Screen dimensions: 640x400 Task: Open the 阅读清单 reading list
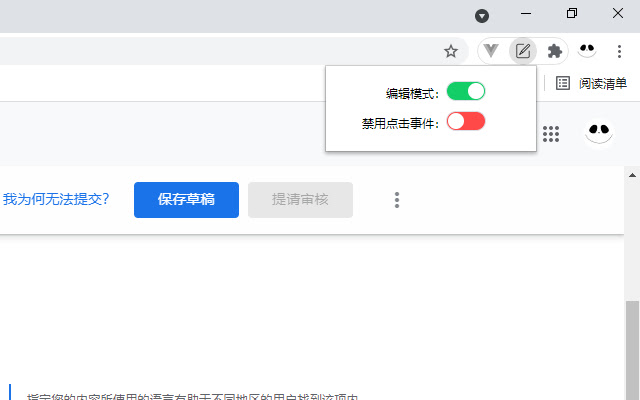tap(592, 83)
